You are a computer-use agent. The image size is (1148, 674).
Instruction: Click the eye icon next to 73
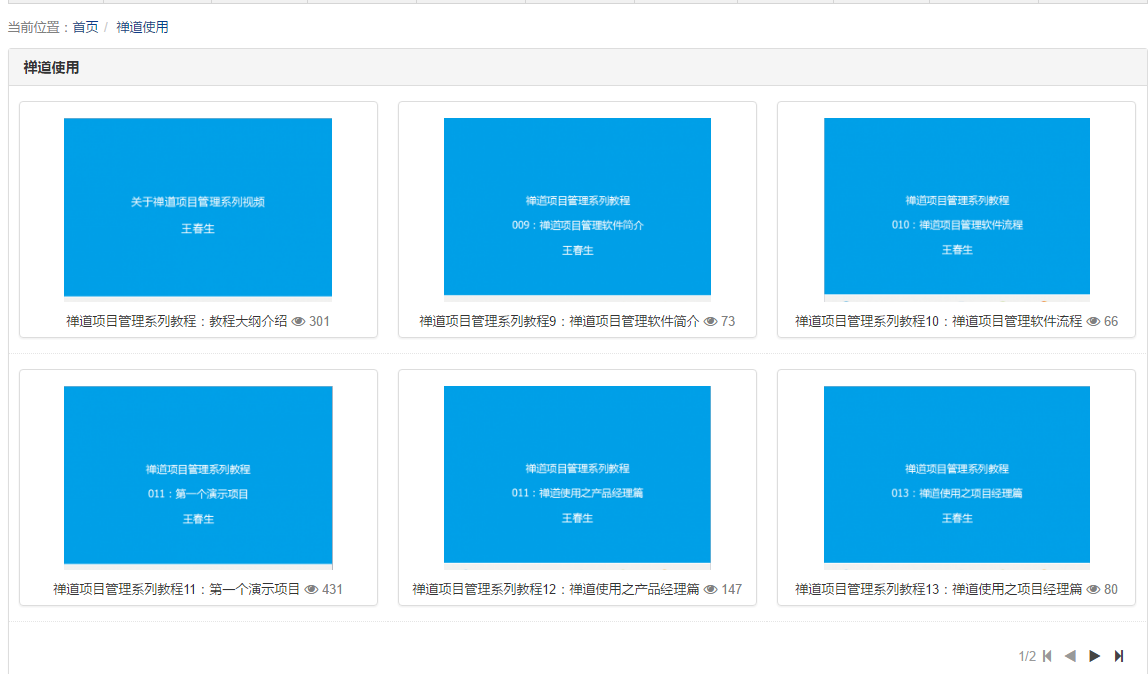pos(710,322)
